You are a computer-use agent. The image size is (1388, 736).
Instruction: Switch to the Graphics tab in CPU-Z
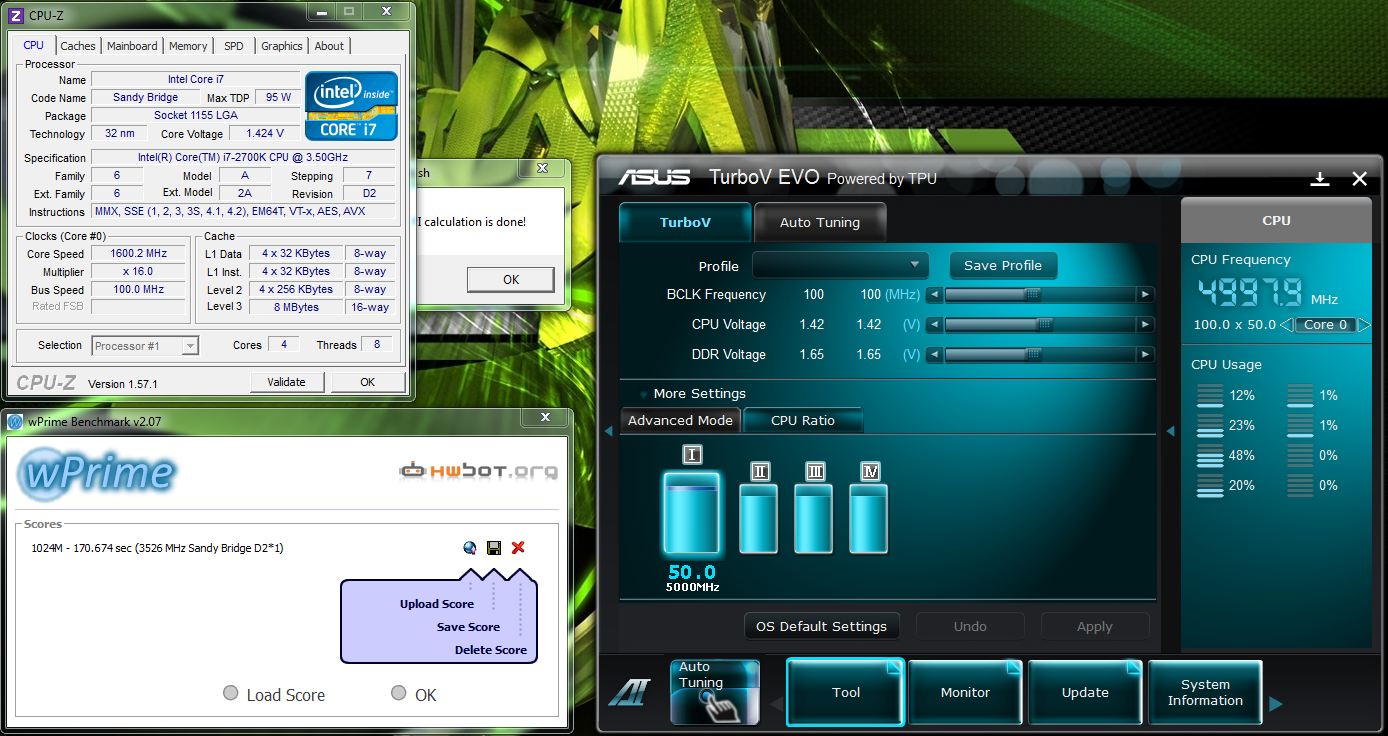pos(282,46)
